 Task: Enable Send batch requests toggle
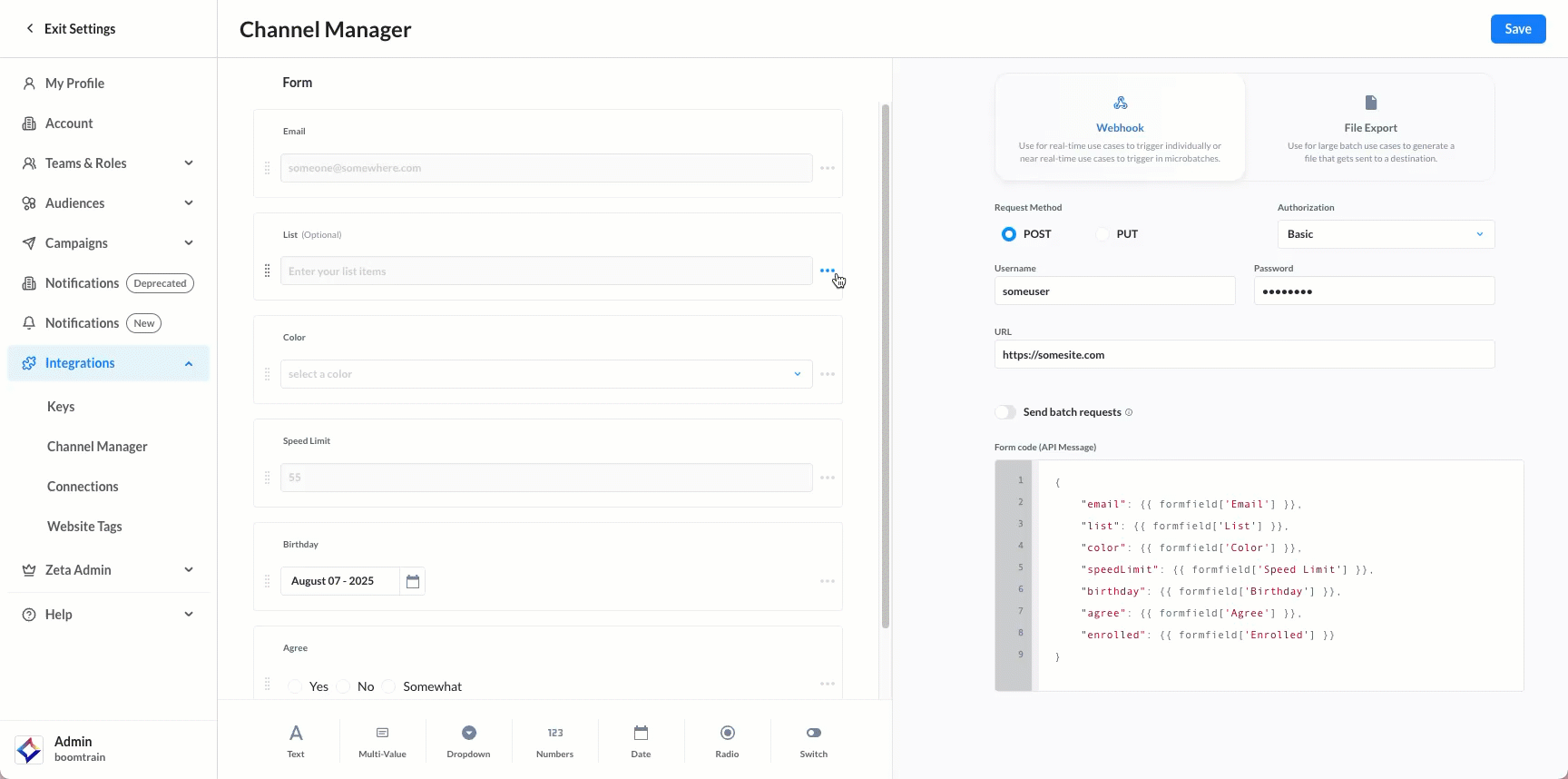click(1005, 412)
